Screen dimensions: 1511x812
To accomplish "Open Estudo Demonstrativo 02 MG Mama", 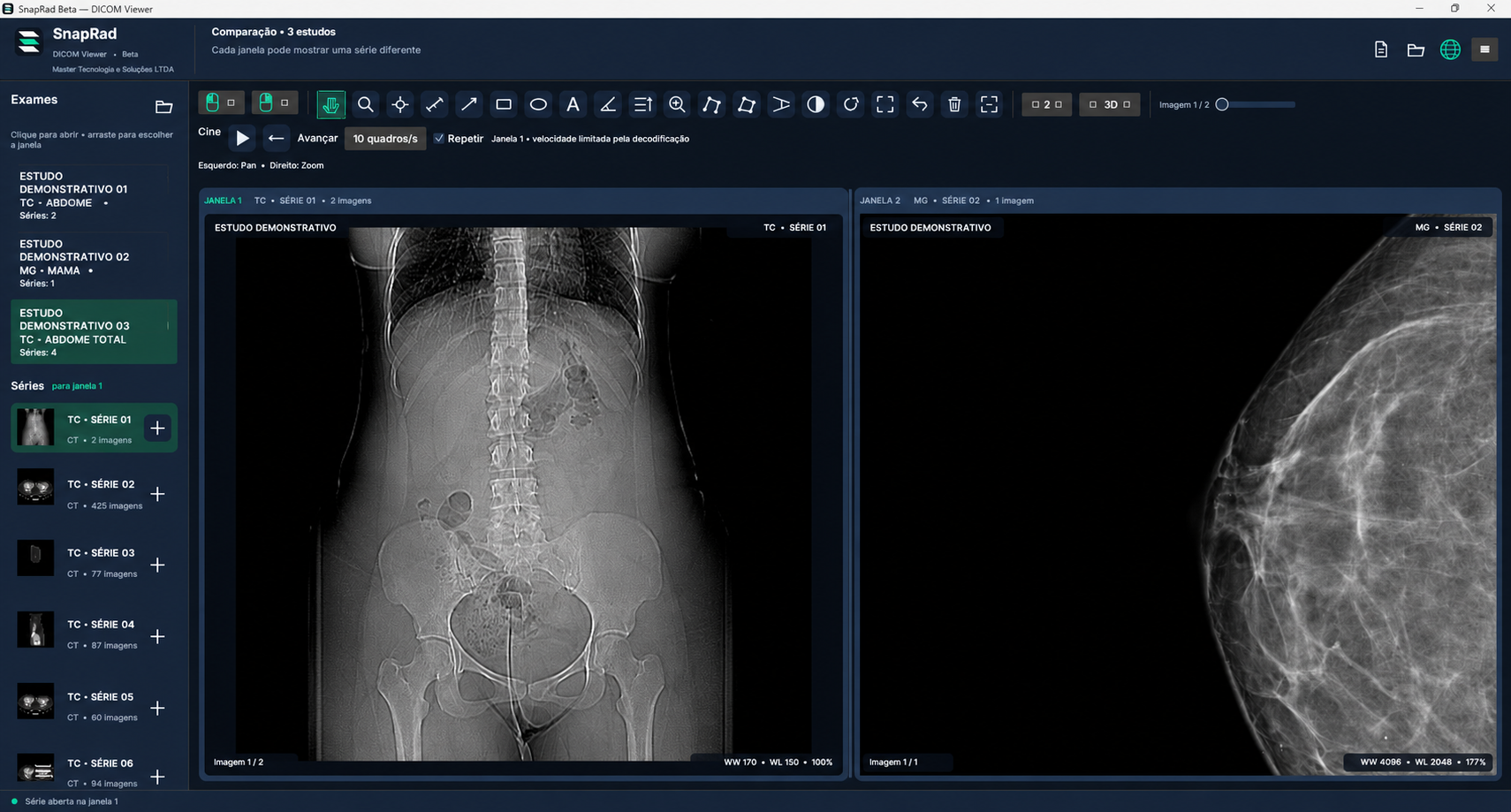I will (94, 263).
